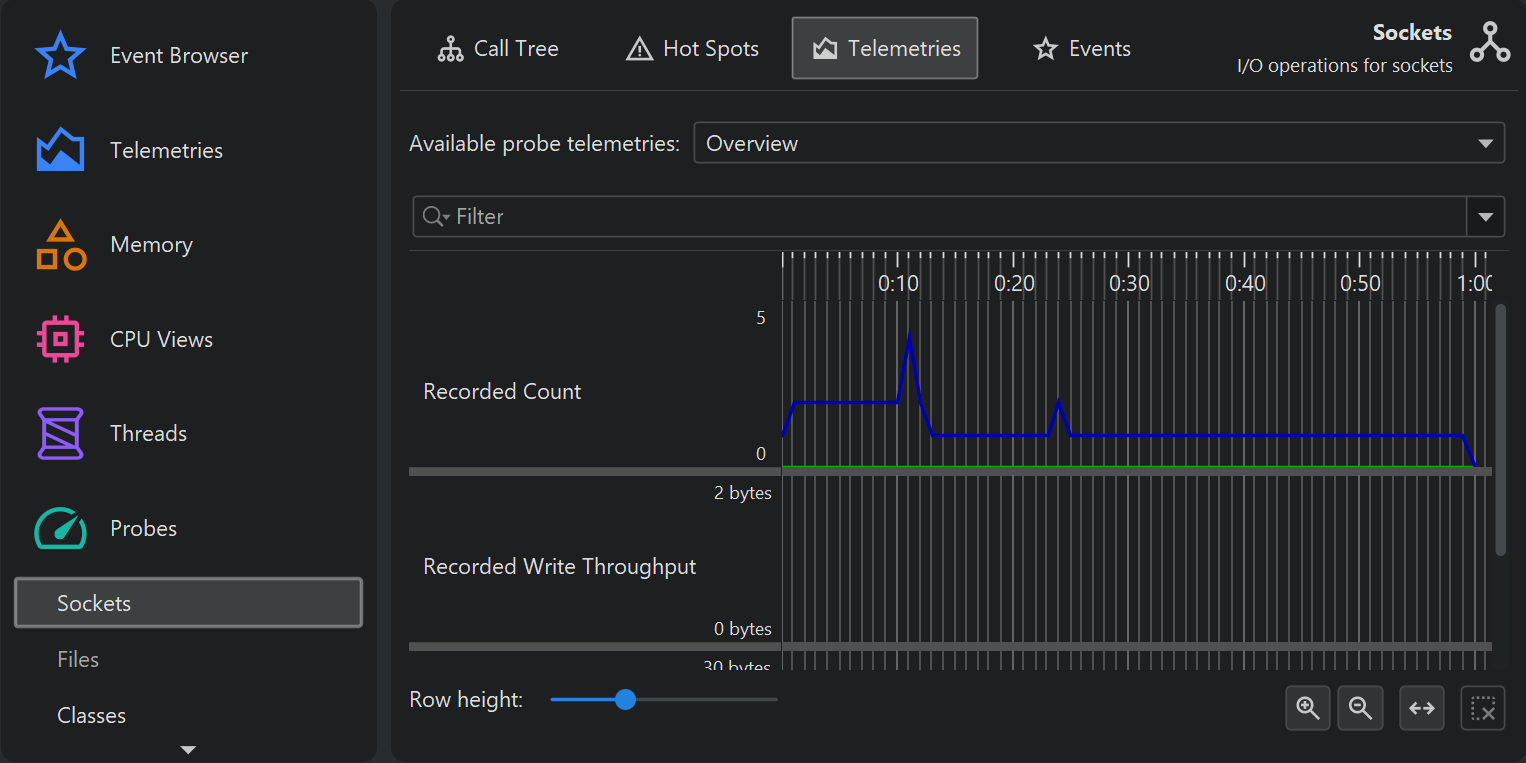Expand sidebar list with bottom arrow

(188, 749)
